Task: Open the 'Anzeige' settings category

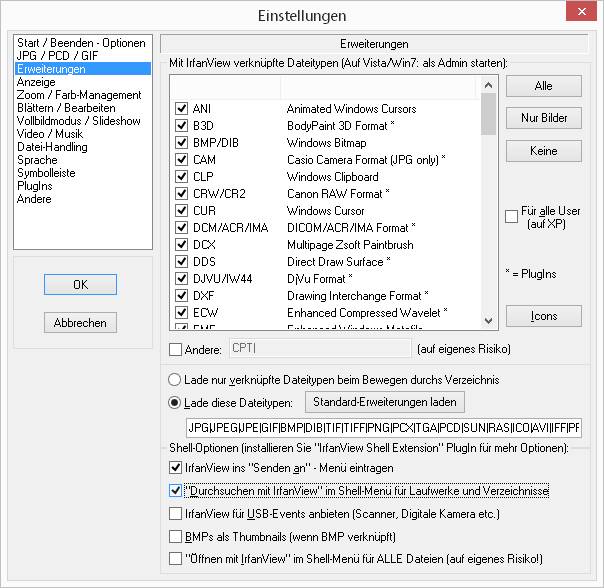Action: [36, 82]
